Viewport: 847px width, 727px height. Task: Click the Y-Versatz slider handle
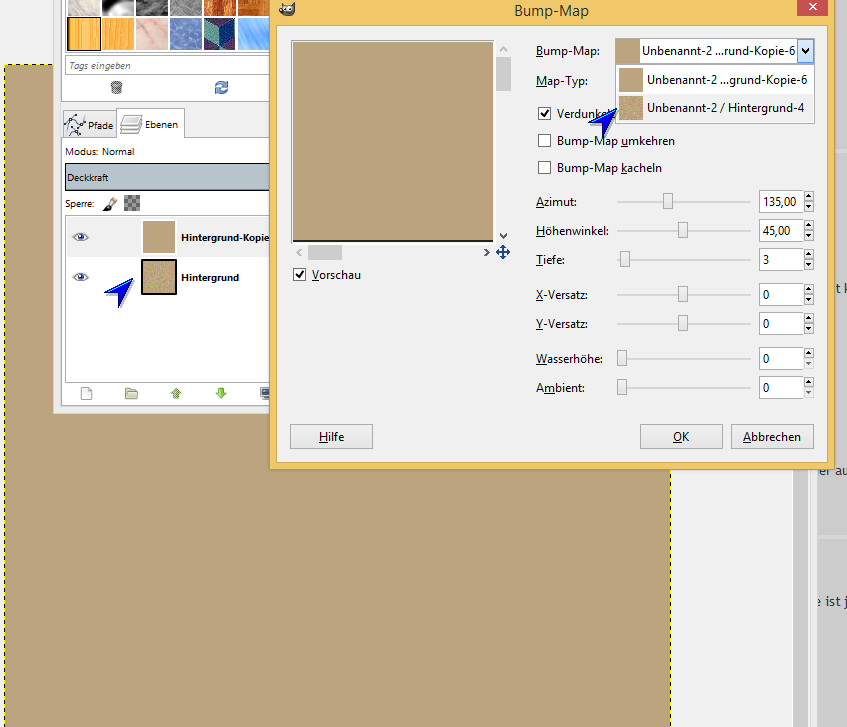coord(683,323)
